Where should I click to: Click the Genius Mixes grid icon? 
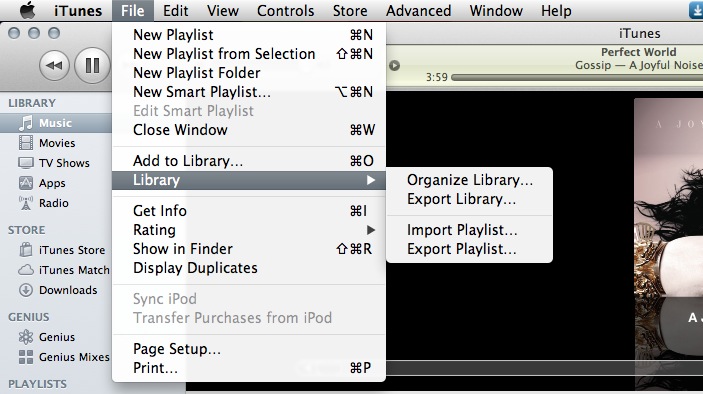[x=26, y=357]
